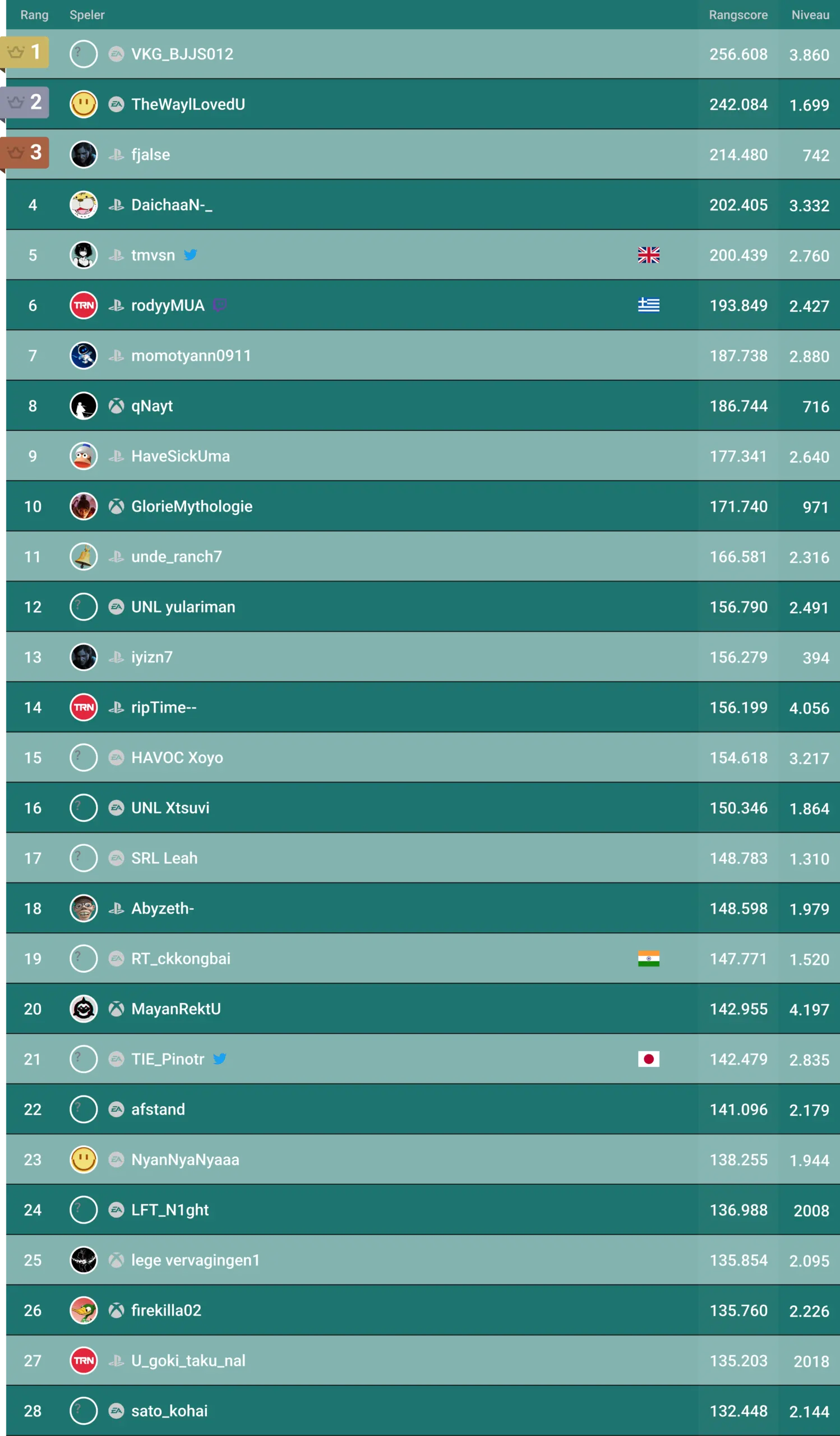The width and height of the screenshot is (840, 1436).
Task: Click the Greek flag beside rodyyMUA
Action: pyautogui.click(x=649, y=306)
